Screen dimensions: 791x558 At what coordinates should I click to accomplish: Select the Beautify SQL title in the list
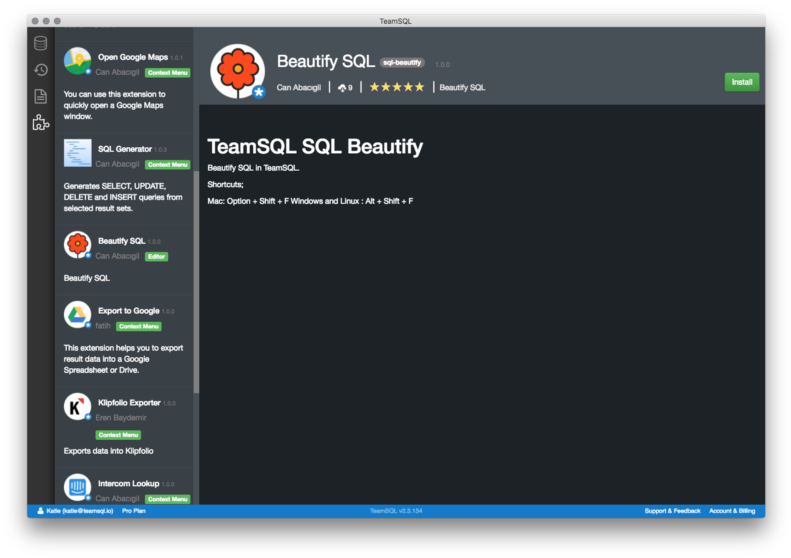(122, 241)
